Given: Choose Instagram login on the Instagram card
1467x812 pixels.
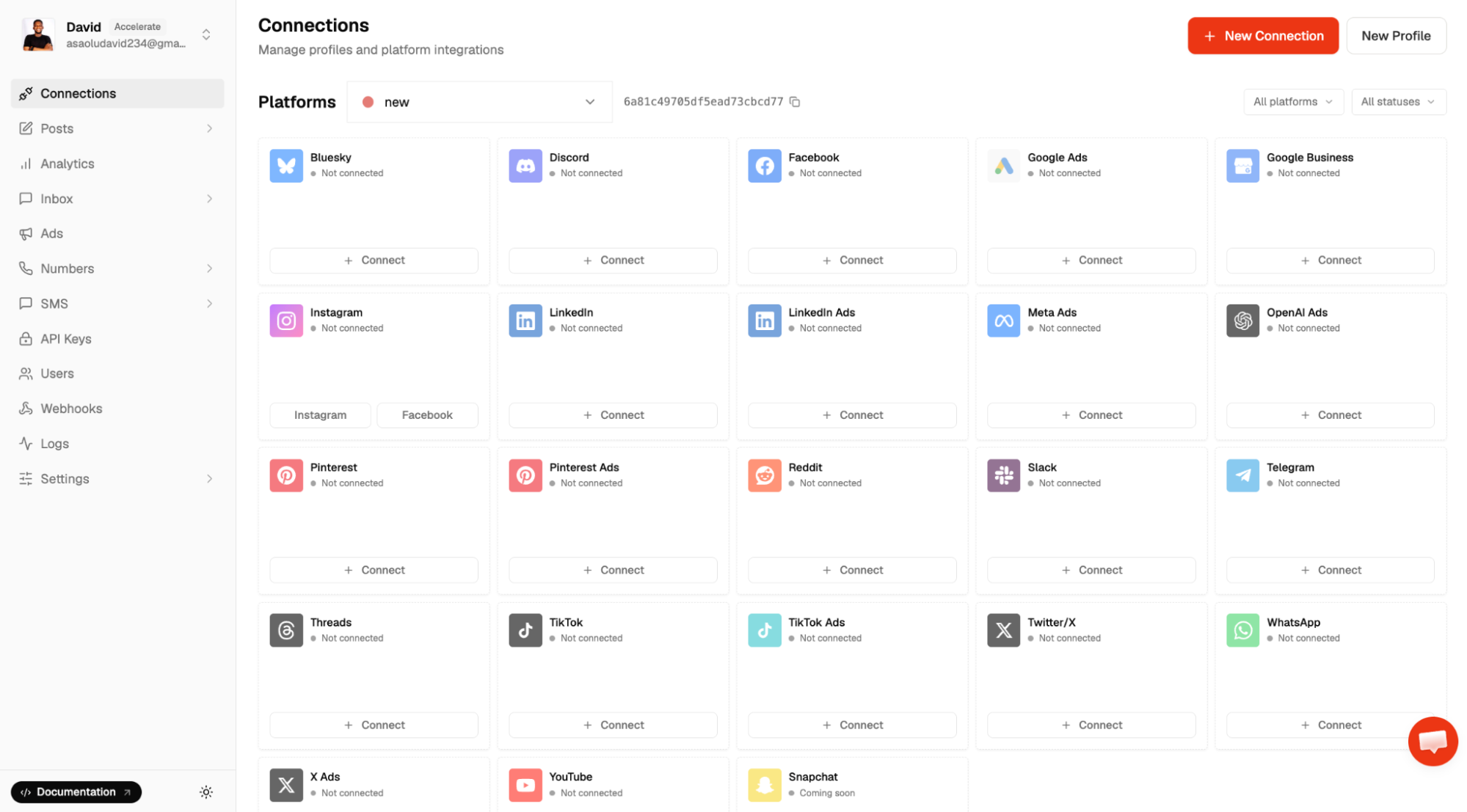Looking at the screenshot, I should (320, 415).
